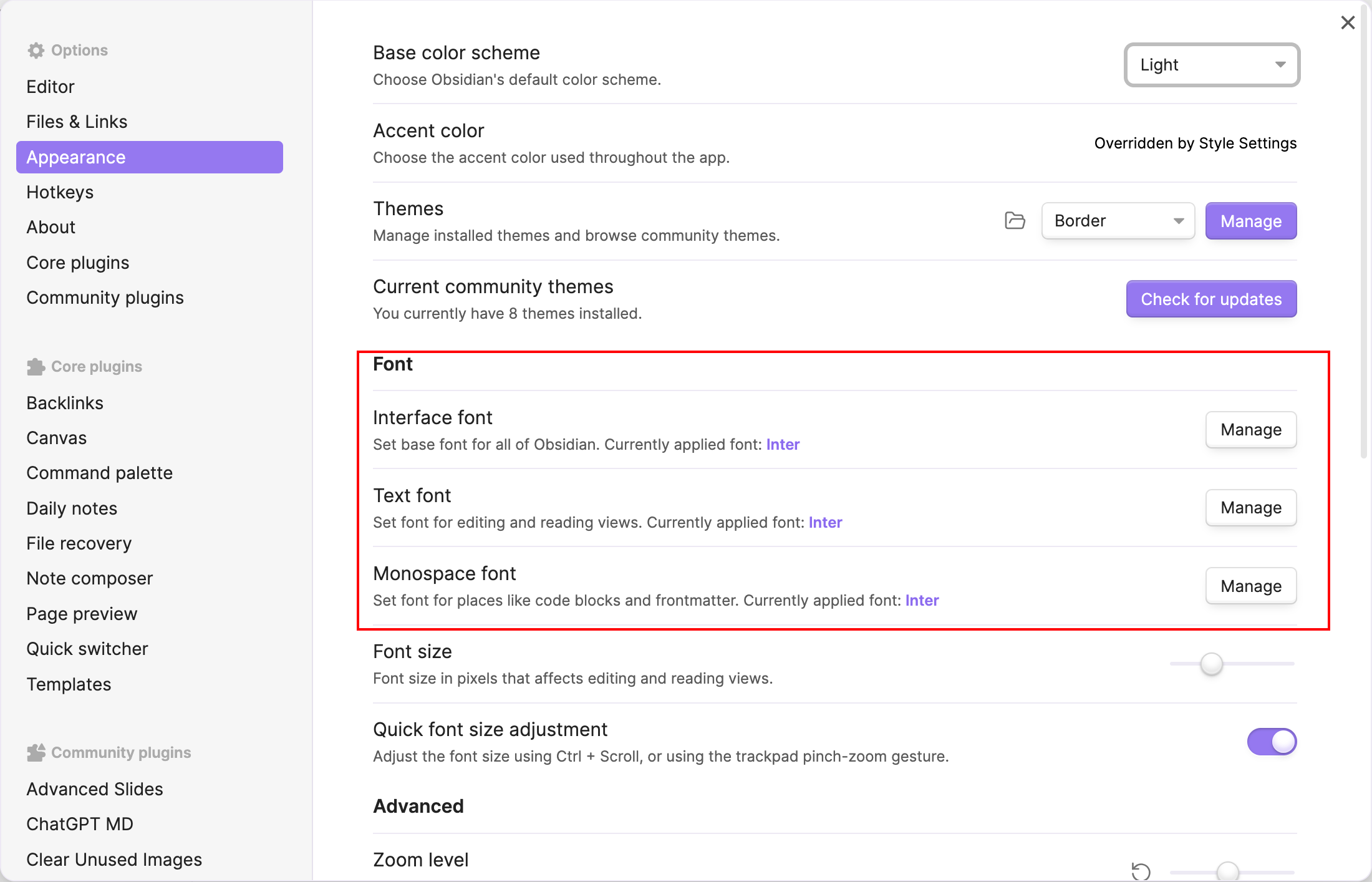
Task: Open the base color scheme dropdown
Action: click(x=1211, y=65)
